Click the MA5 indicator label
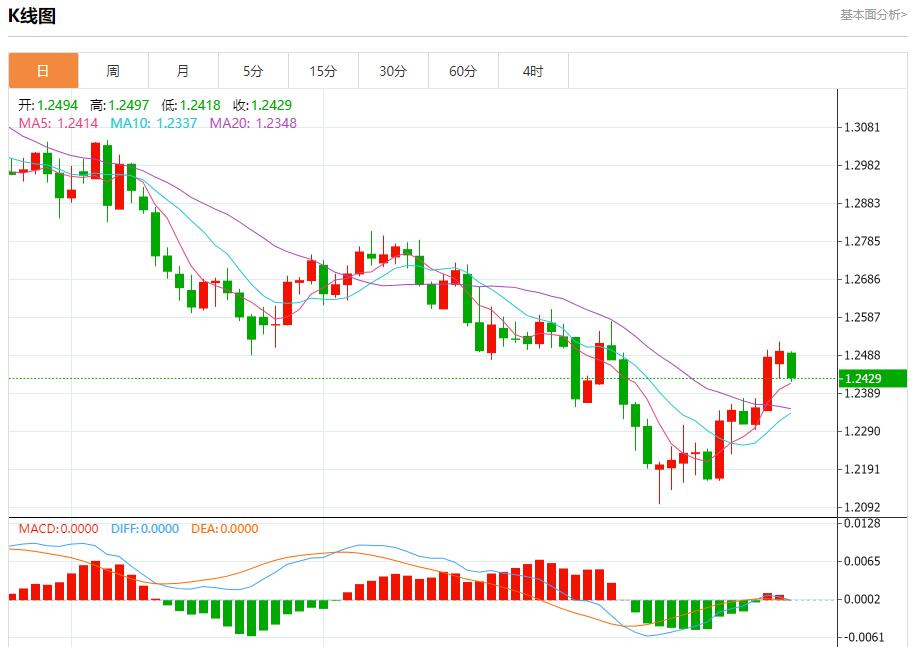This screenshot has height=647, width=912. [x=59, y=123]
